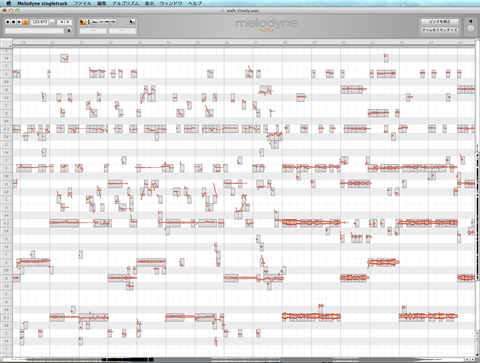The width and height of the screenshot is (480, 363).
Task: Select the main arrow tool
Action: [83, 22]
